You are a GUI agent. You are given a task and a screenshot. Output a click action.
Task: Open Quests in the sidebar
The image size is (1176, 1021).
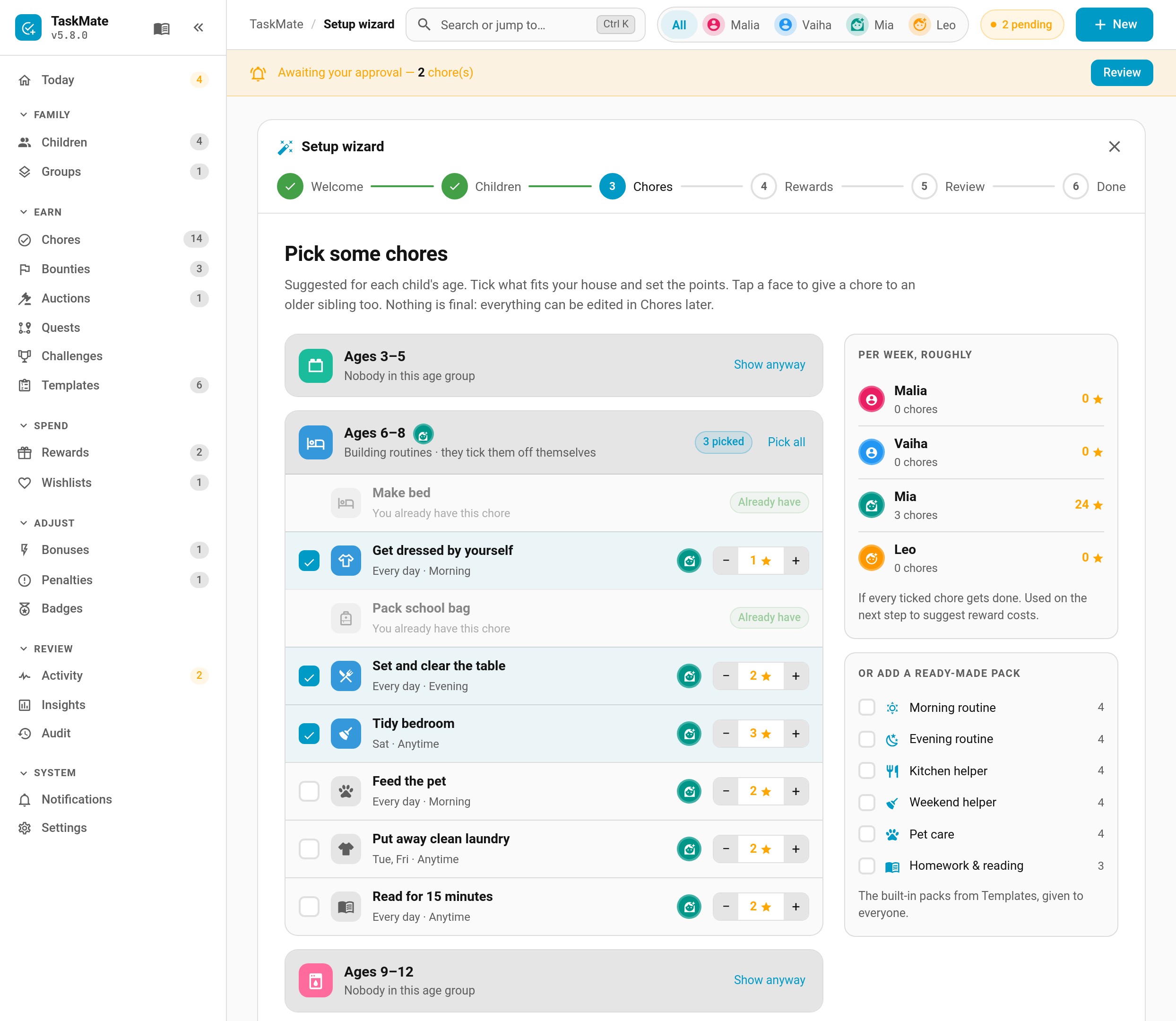(113, 328)
